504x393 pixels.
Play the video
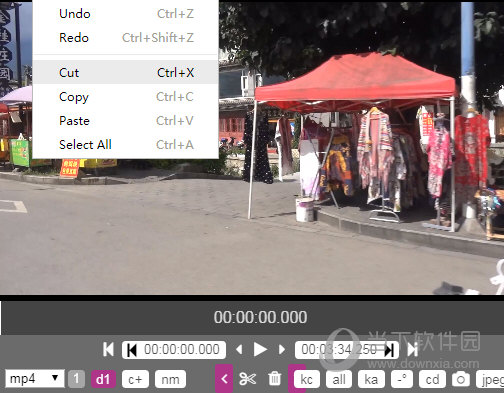260,350
